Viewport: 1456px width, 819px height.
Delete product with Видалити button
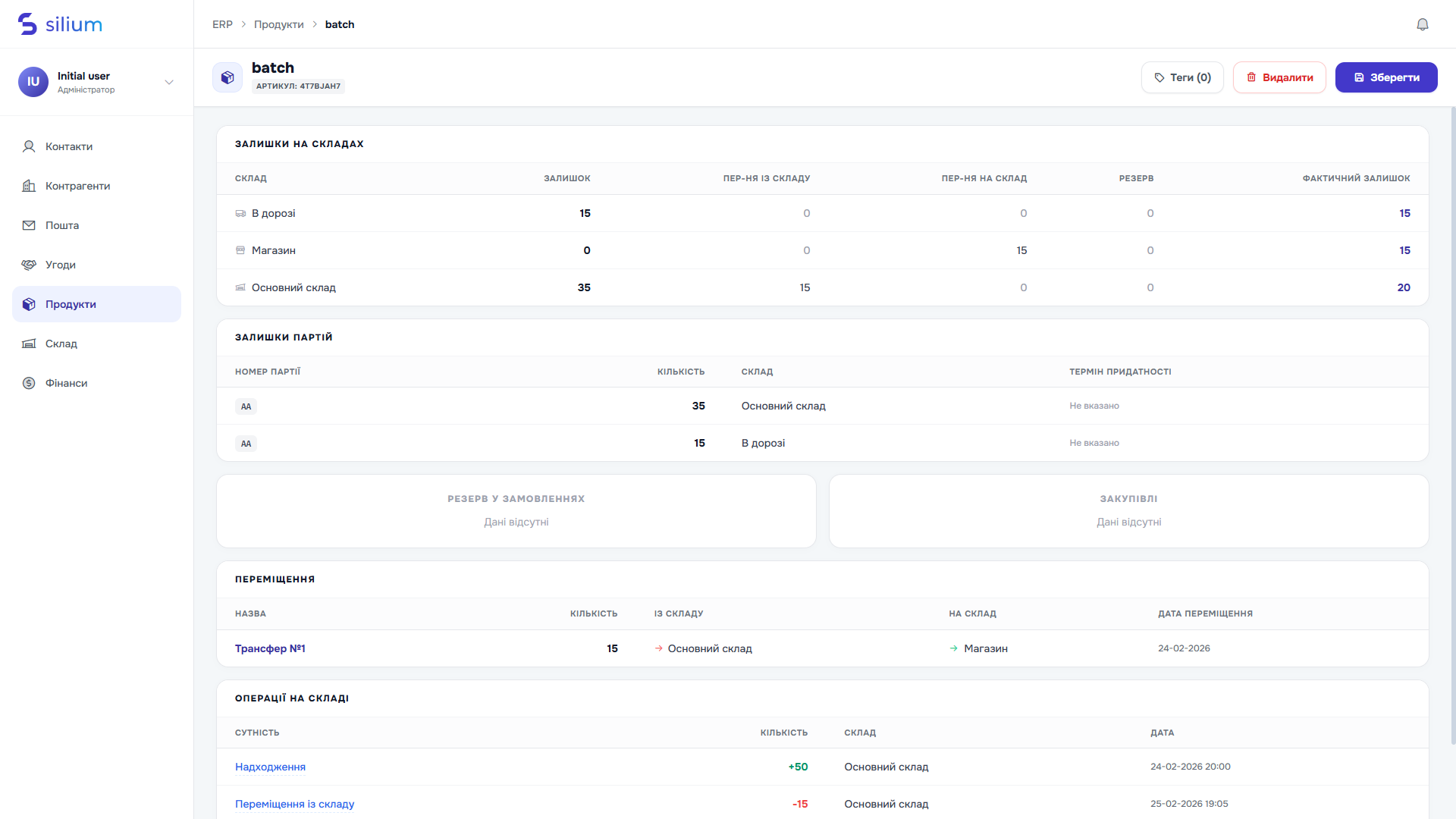pos(1279,77)
